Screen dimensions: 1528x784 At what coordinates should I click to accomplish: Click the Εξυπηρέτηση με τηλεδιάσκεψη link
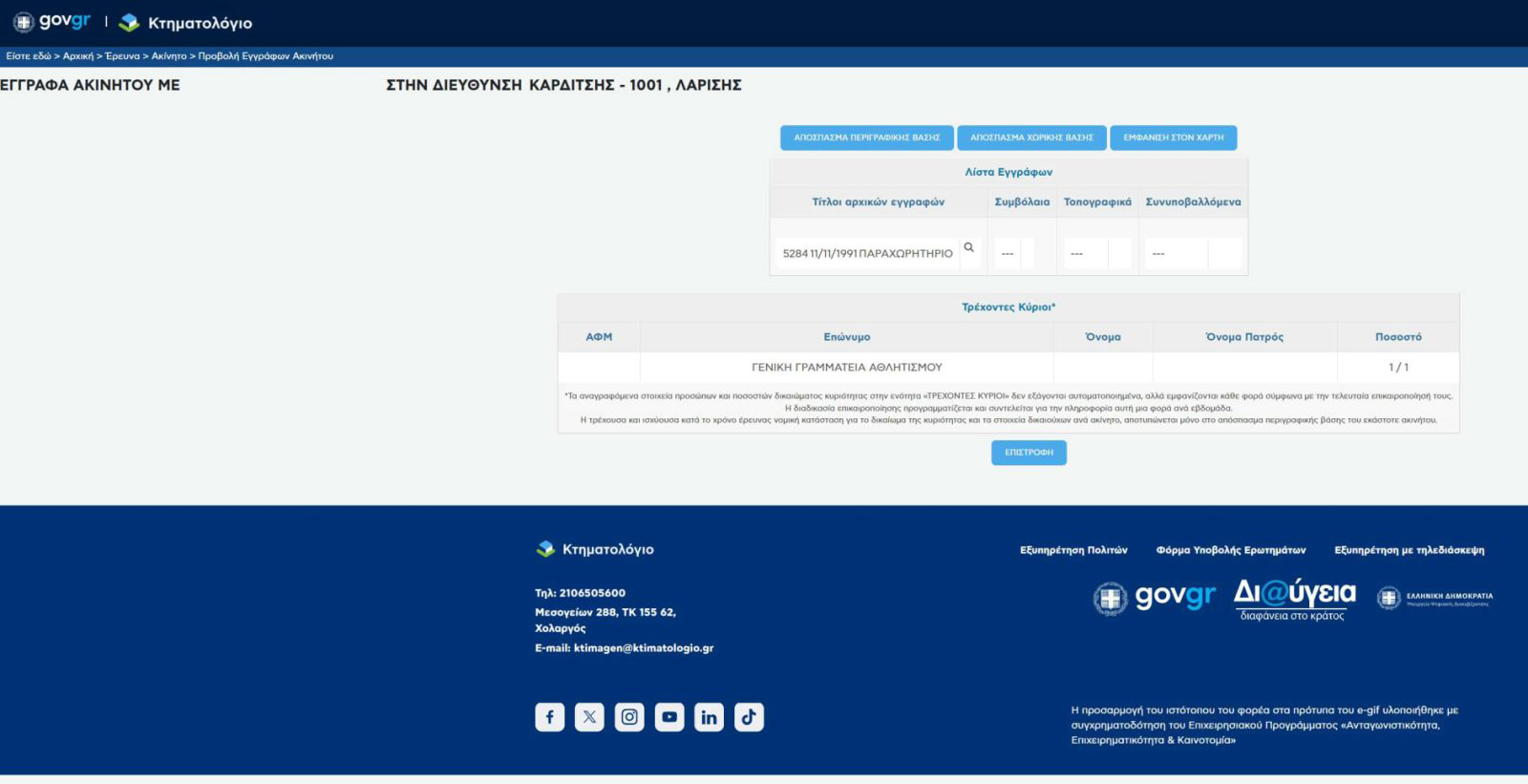pos(1409,550)
